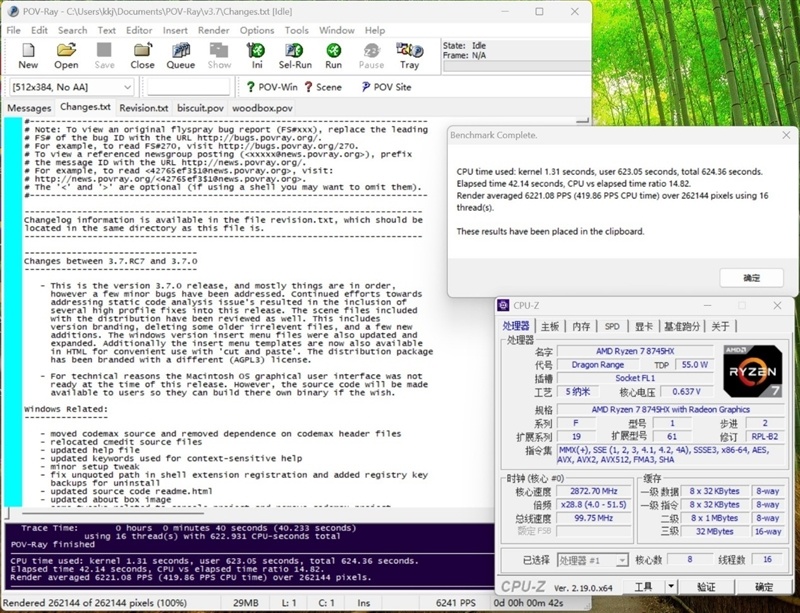
Task: Switch to CPU-Z 显卡 tab
Action: pos(643,326)
